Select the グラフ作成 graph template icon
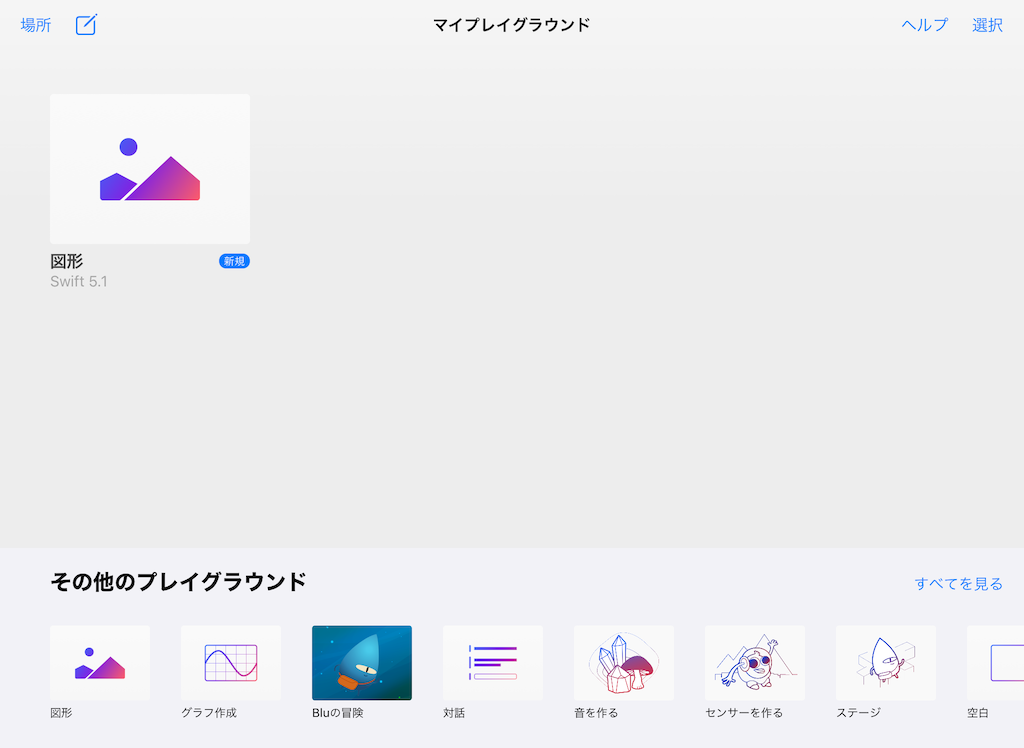The image size is (1024, 748). (231, 662)
